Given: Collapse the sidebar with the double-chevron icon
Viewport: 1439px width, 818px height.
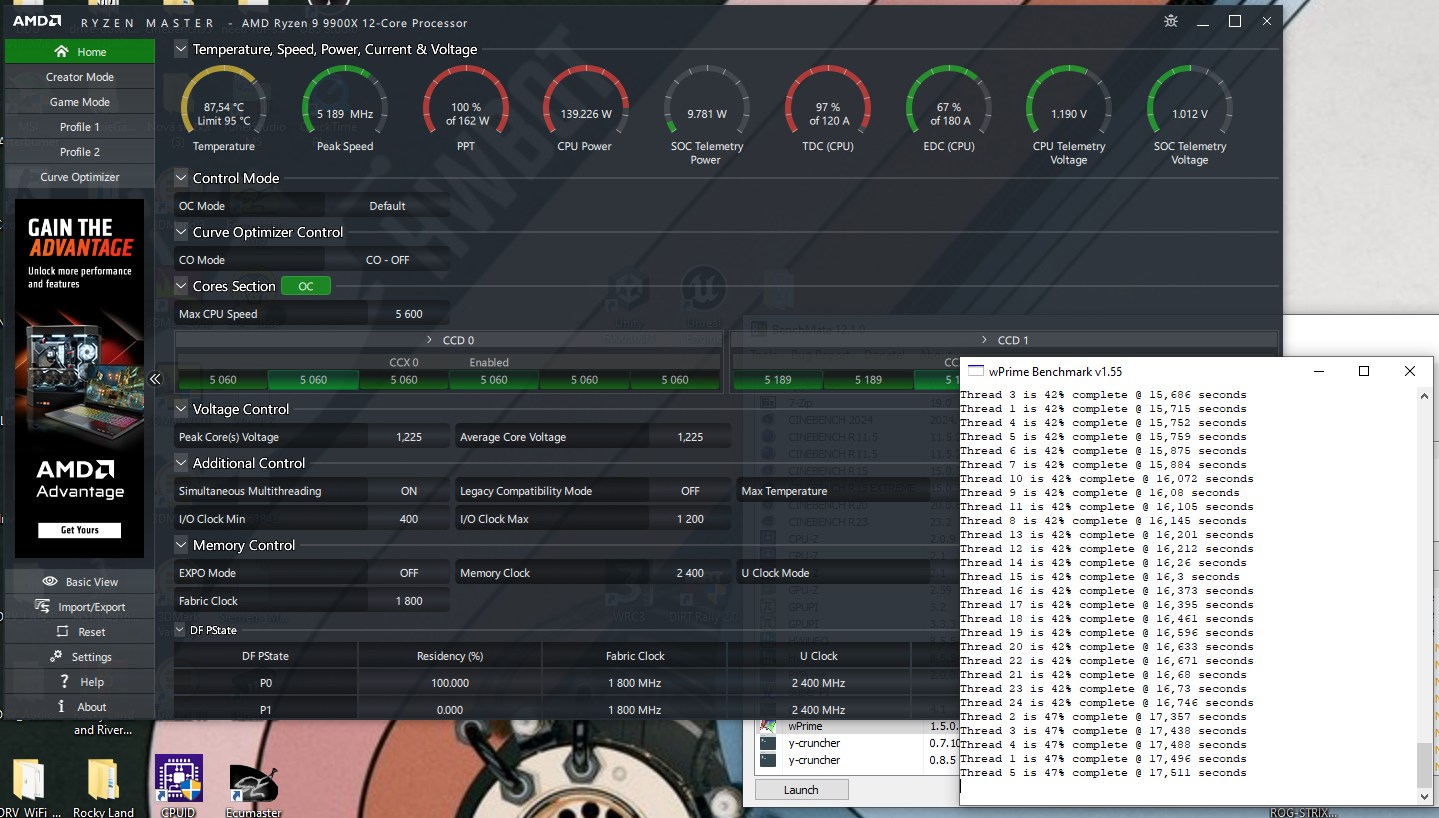Looking at the screenshot, I should 155,379.
